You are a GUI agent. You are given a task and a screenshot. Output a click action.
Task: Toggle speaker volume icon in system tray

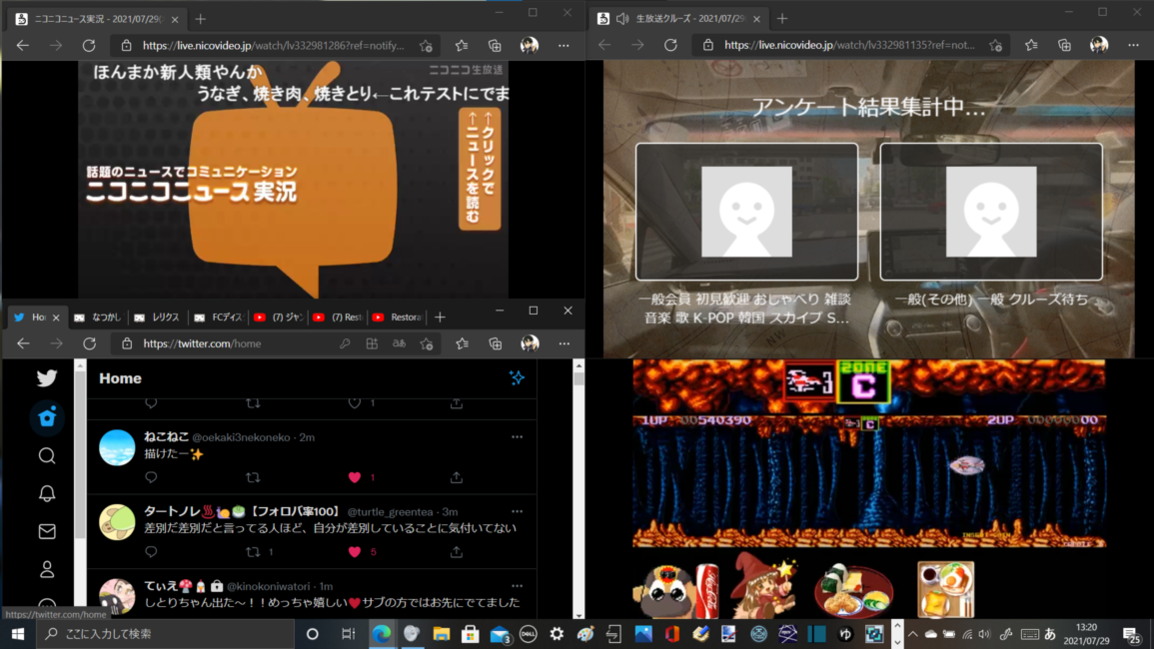(x=984, y=635)
